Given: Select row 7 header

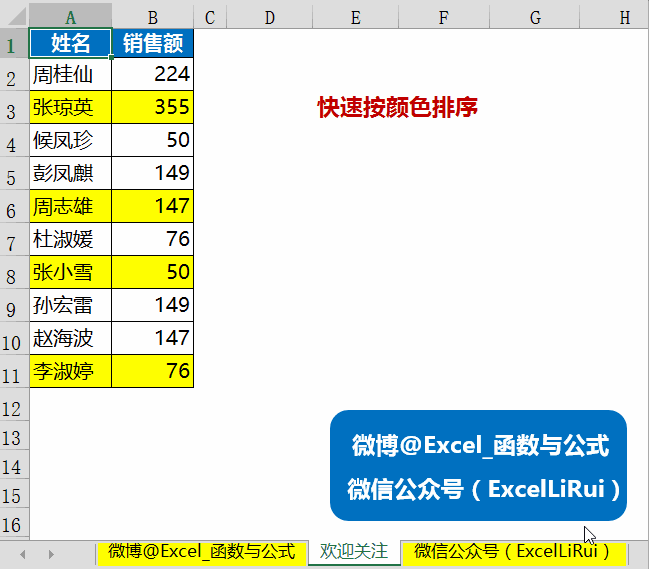Looking at the screenshot, I should pos(14,239).
